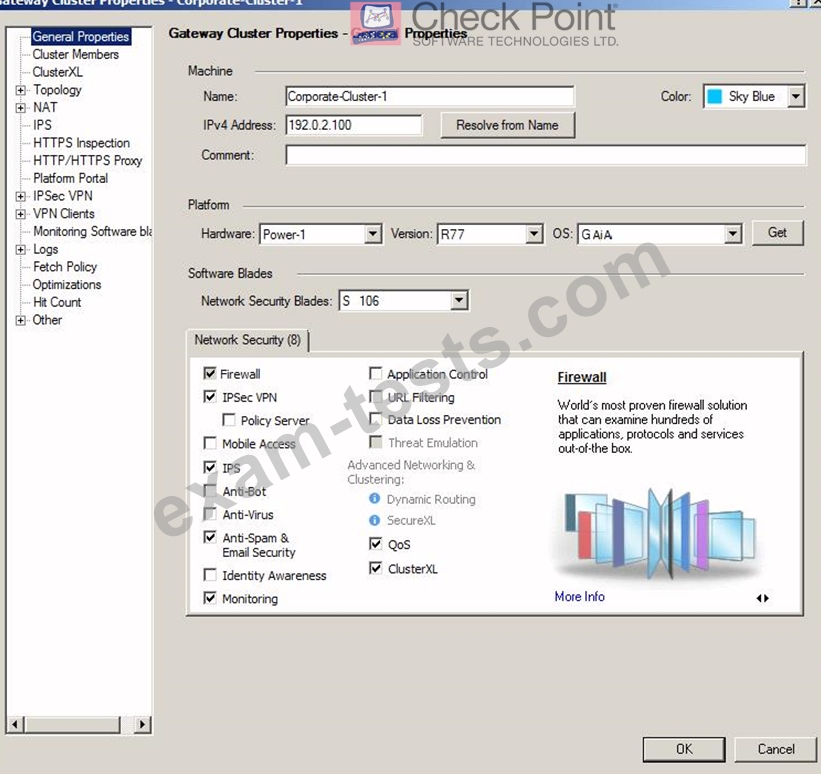This screenshot has height=774, width=821.
Task: Select General Properties in the tree
Action: coord(81,37)
